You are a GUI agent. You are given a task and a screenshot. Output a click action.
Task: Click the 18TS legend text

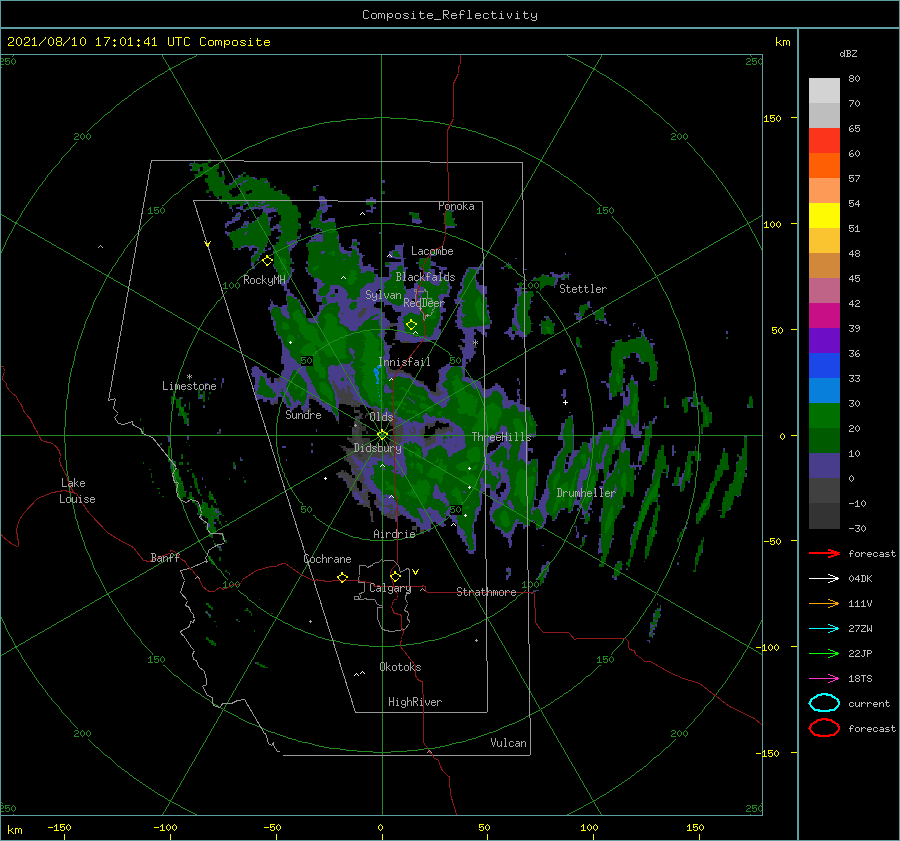[860, 679]
